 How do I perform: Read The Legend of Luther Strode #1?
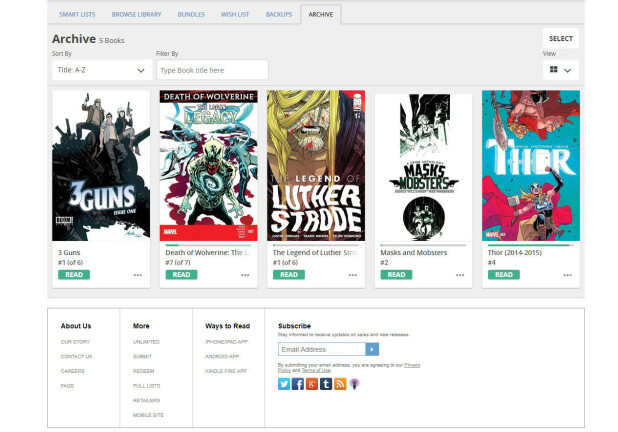pyautogui.click(x=289, y=275)
